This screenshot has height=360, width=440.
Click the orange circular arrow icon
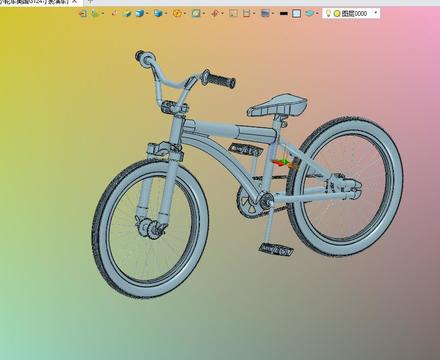pos(177,13)
